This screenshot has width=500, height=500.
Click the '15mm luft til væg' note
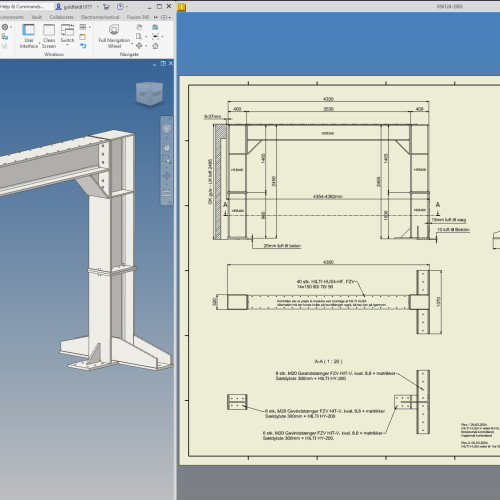pos(449,220)
